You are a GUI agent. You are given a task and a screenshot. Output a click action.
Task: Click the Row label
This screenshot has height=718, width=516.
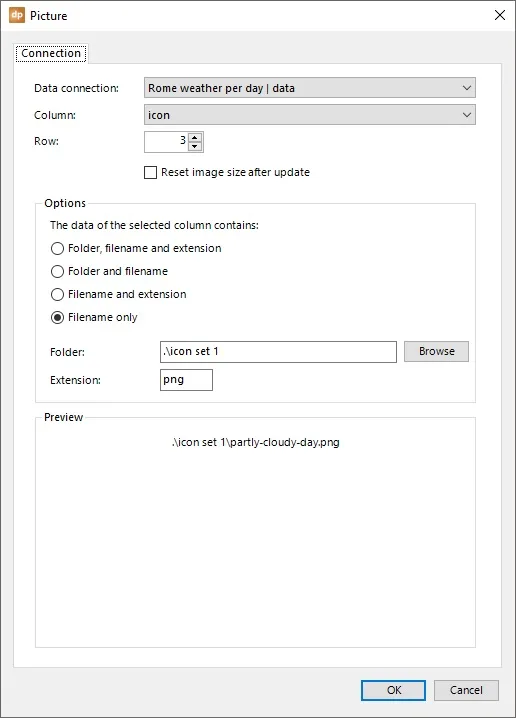(46, 141)
